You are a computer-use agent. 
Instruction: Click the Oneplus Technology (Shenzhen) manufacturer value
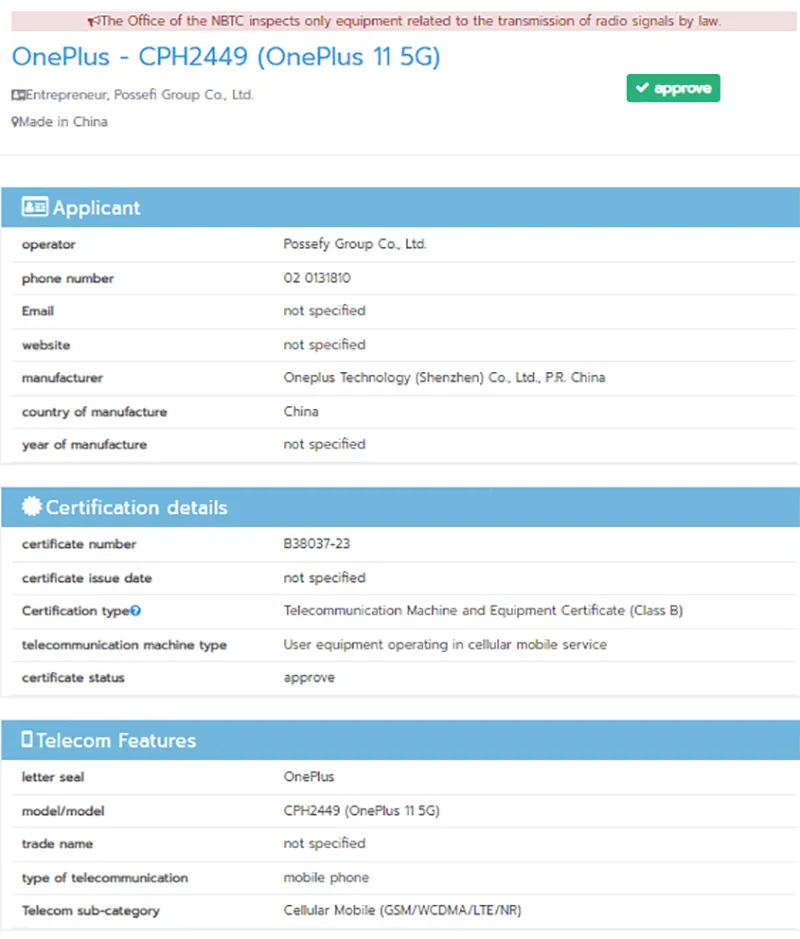[x=444, y=378]
